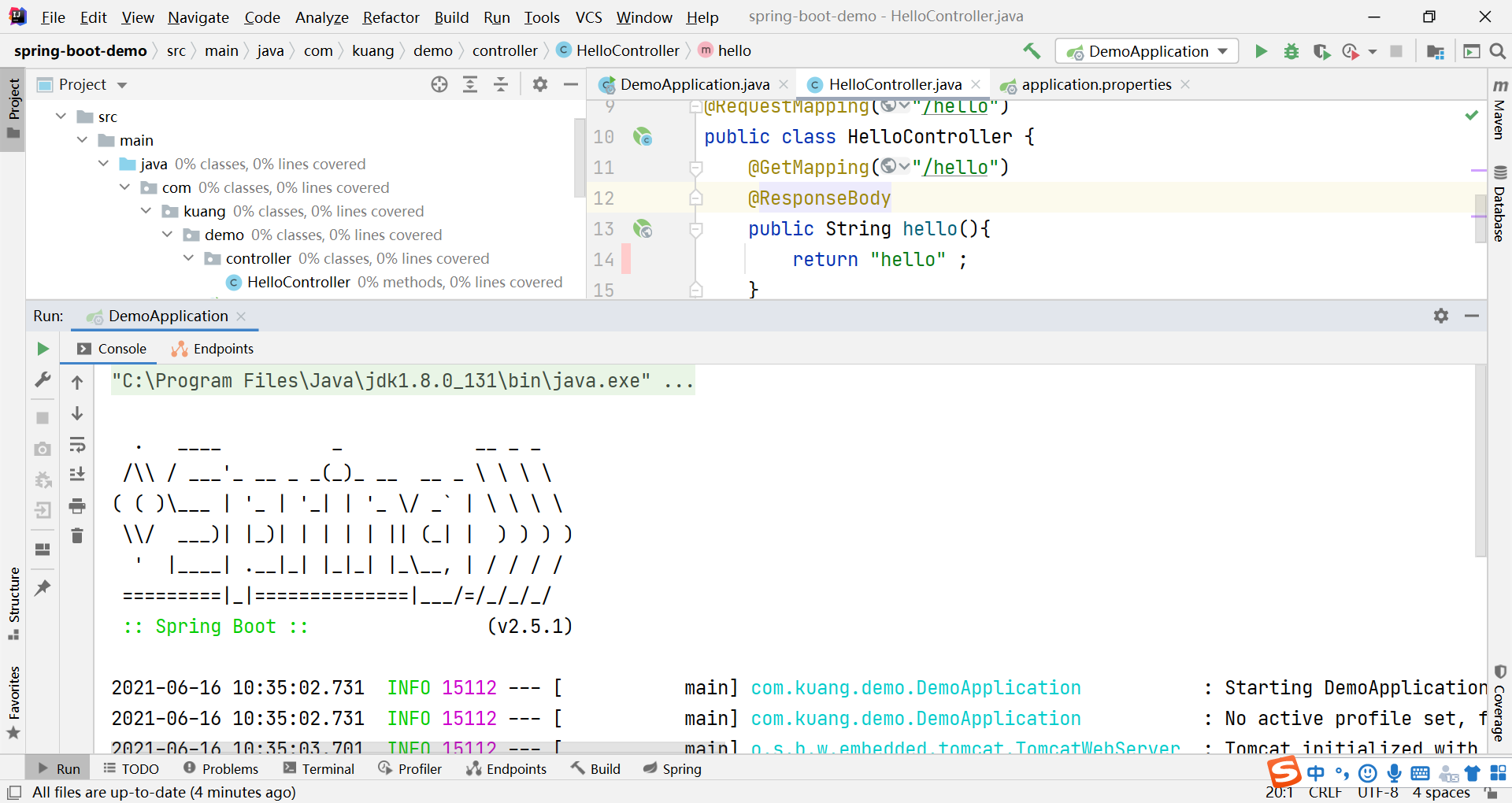
Task: Open the TODO tool window
Action: coord(132,768)
